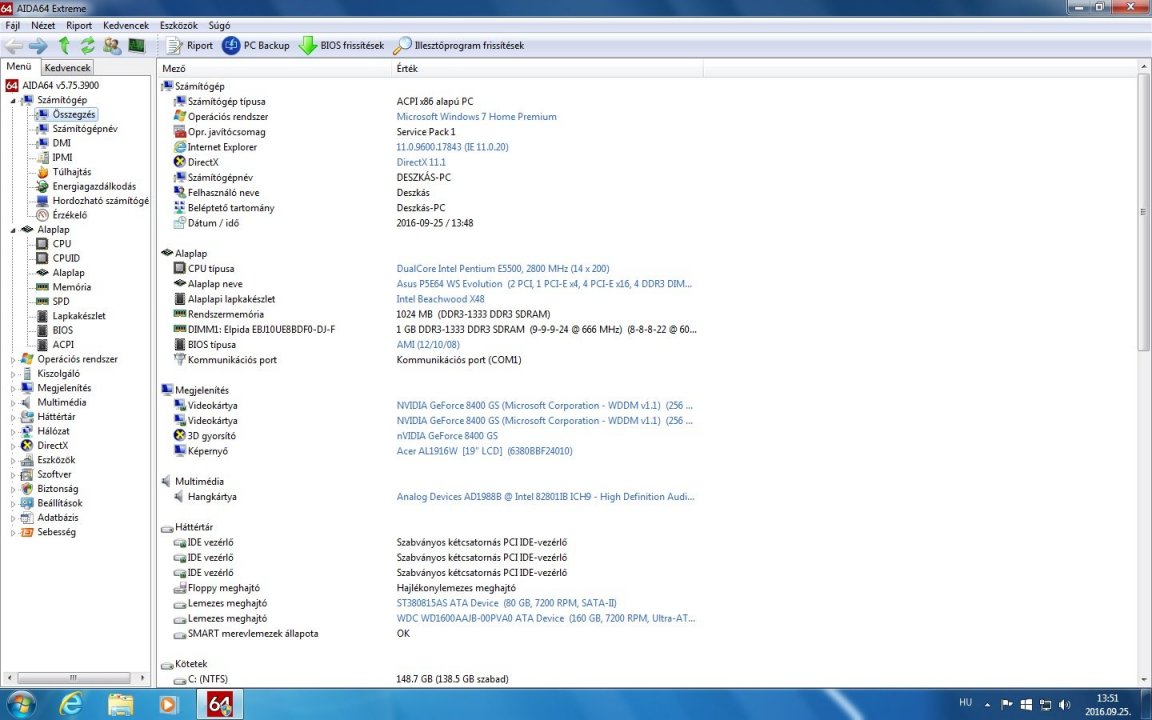Open the DirectX 11.1 value link
Viewport: 1152px width, 720px height.
click(x=421, y=162)
